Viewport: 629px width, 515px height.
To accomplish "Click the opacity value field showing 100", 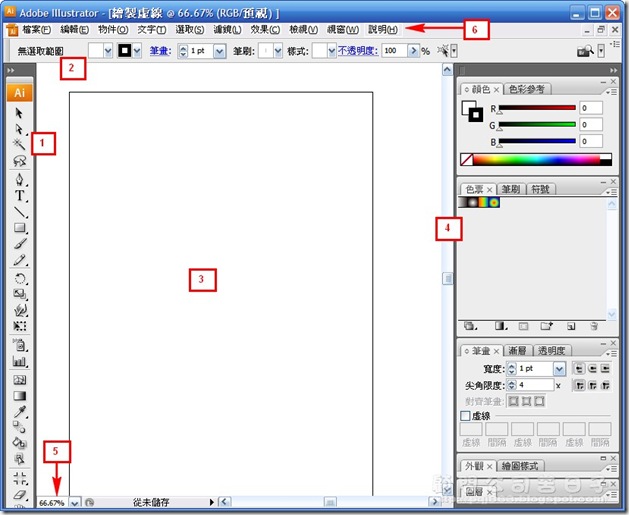I will [x=394, y=51].
